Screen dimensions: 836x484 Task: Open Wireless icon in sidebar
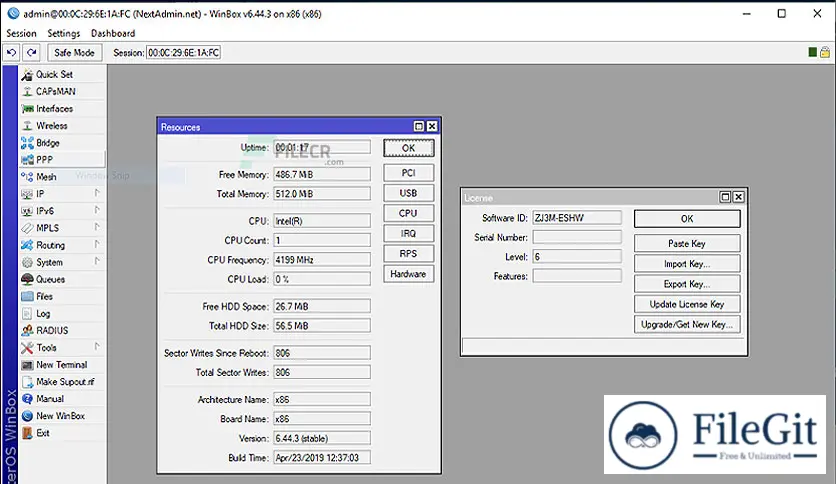(x=27, y=126)
